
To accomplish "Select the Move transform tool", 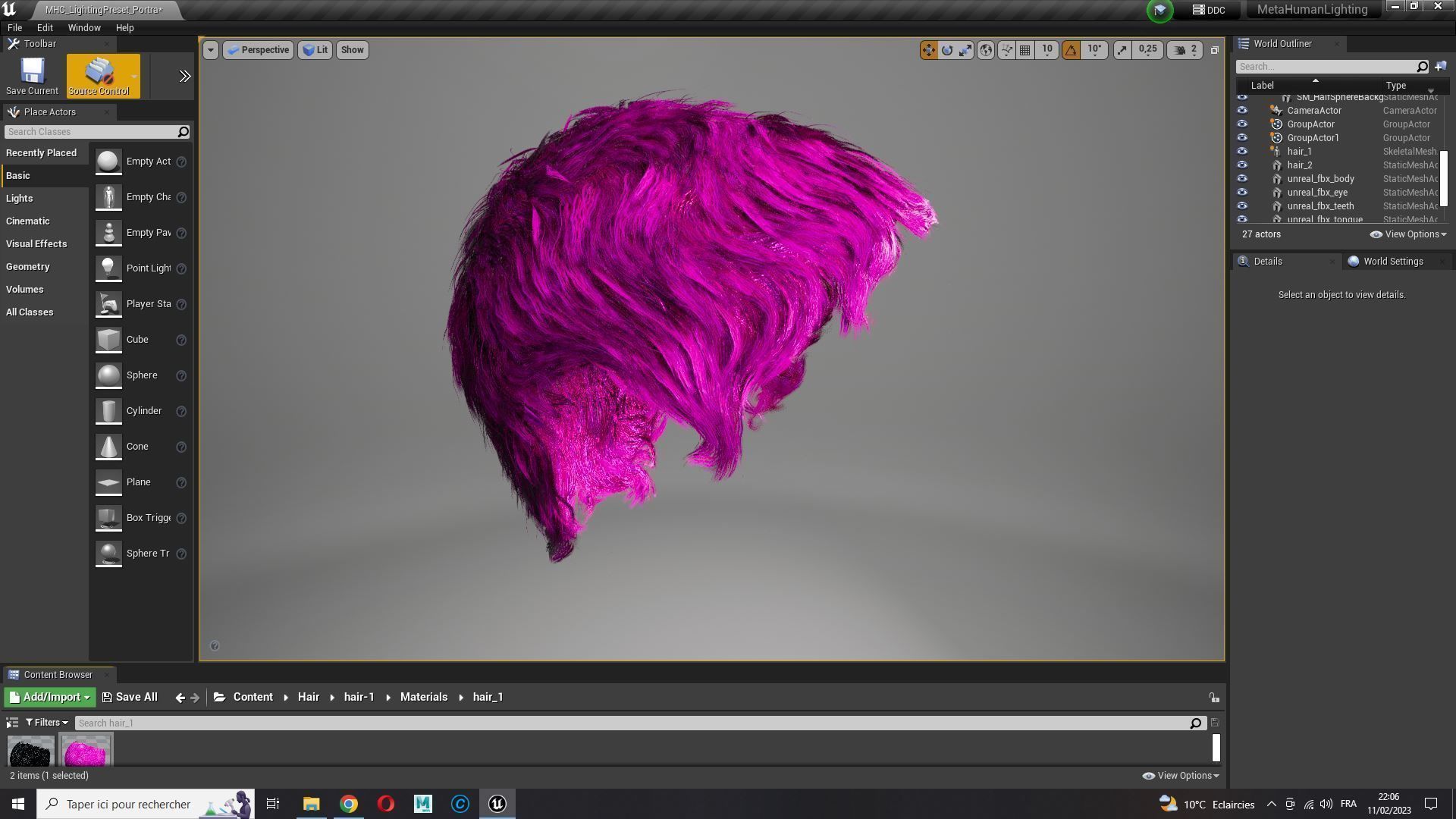I will coord(929,50).
